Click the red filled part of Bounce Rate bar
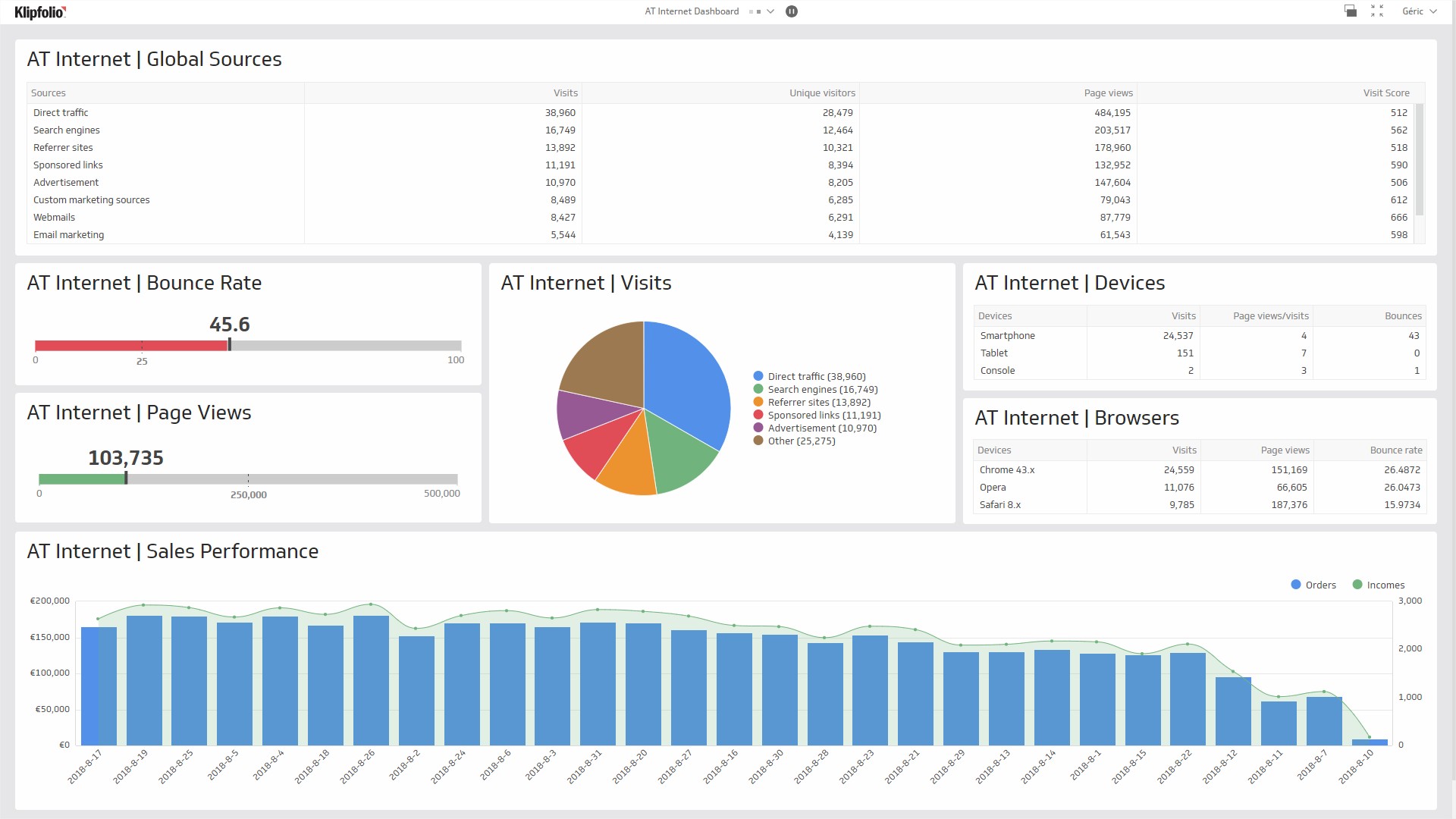This screenshot has width=1456, height=819. pos(131,346)
